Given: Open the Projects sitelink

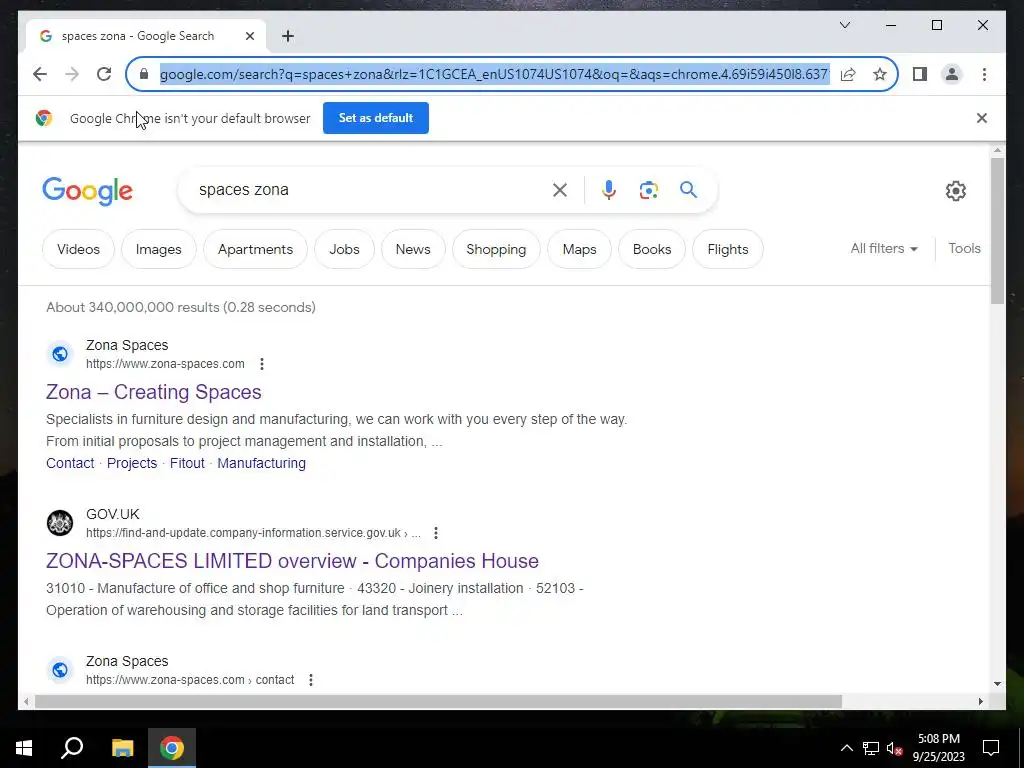Looking at the screenshot, I should coord(132,463).
